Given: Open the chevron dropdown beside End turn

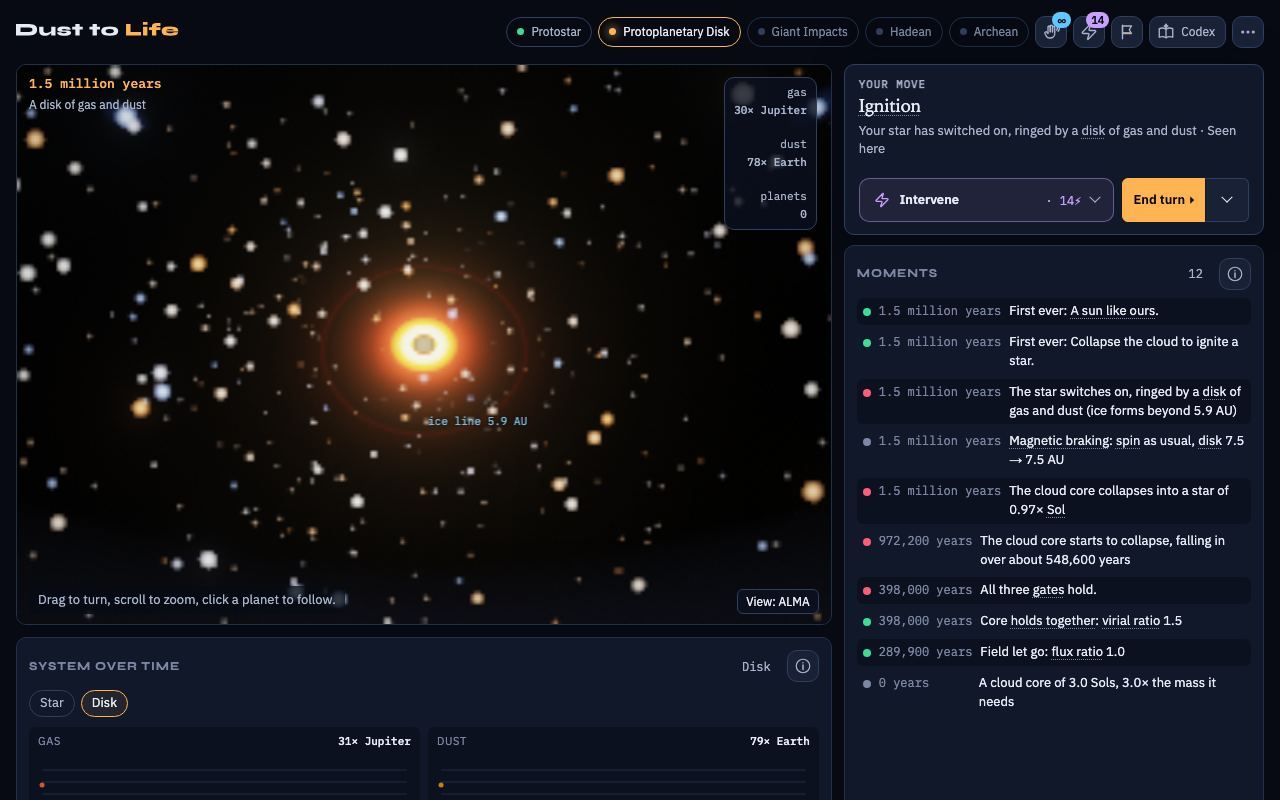Looking at the screenshot, I should tap(1227, 200).
